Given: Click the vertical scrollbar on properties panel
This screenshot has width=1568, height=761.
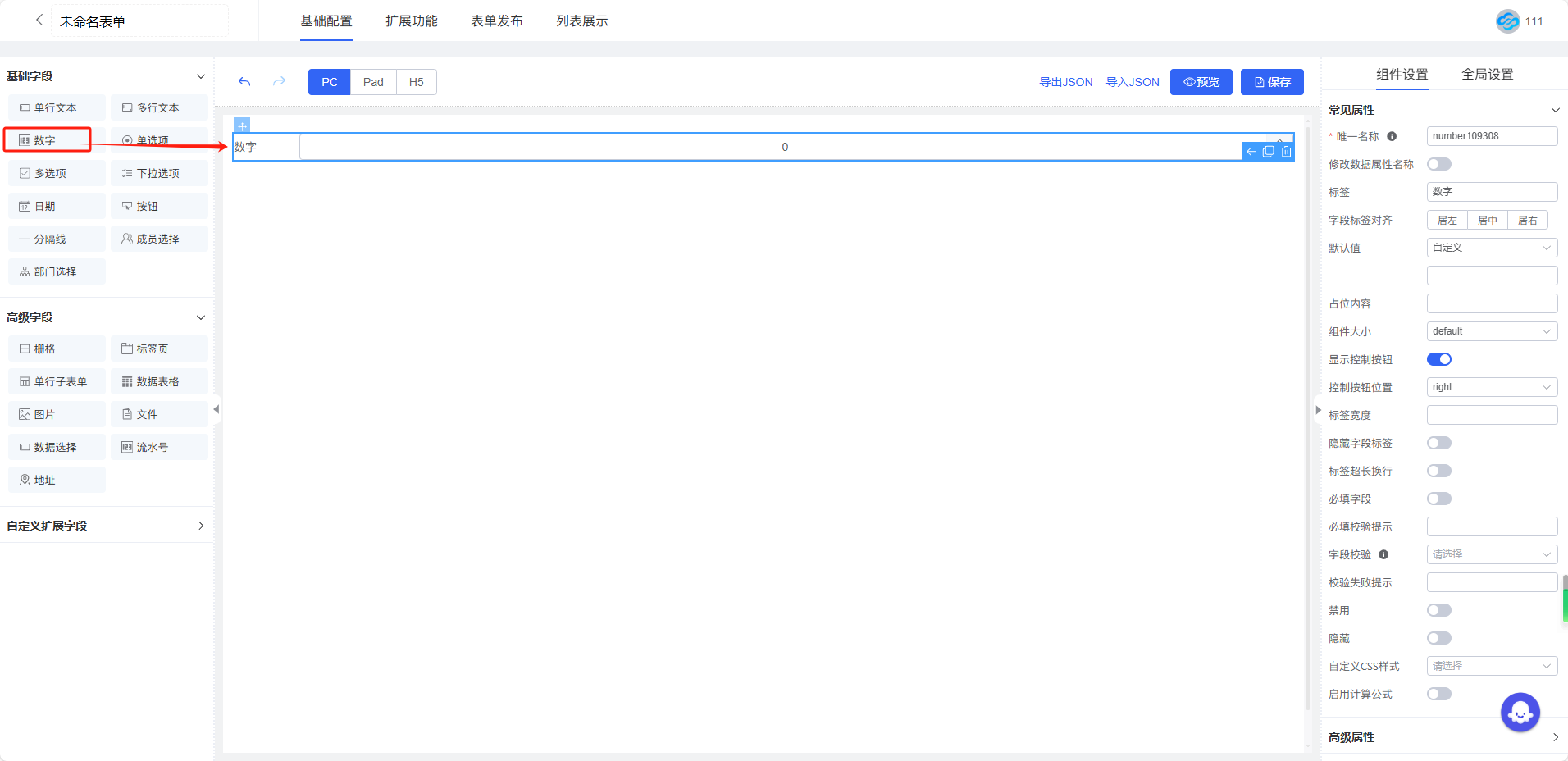Looking at the screenshot, I should (x=1565, y=599).
